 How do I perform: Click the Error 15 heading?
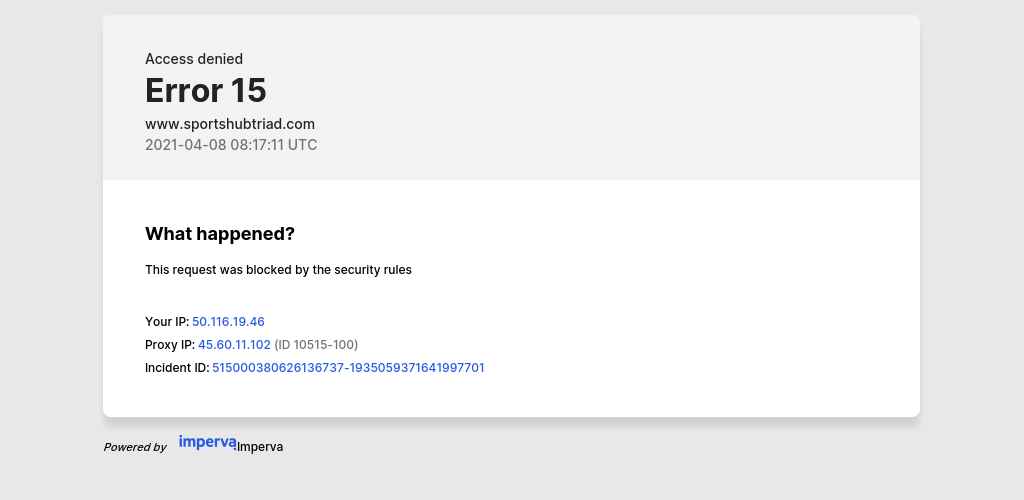[x=206, y=90]
